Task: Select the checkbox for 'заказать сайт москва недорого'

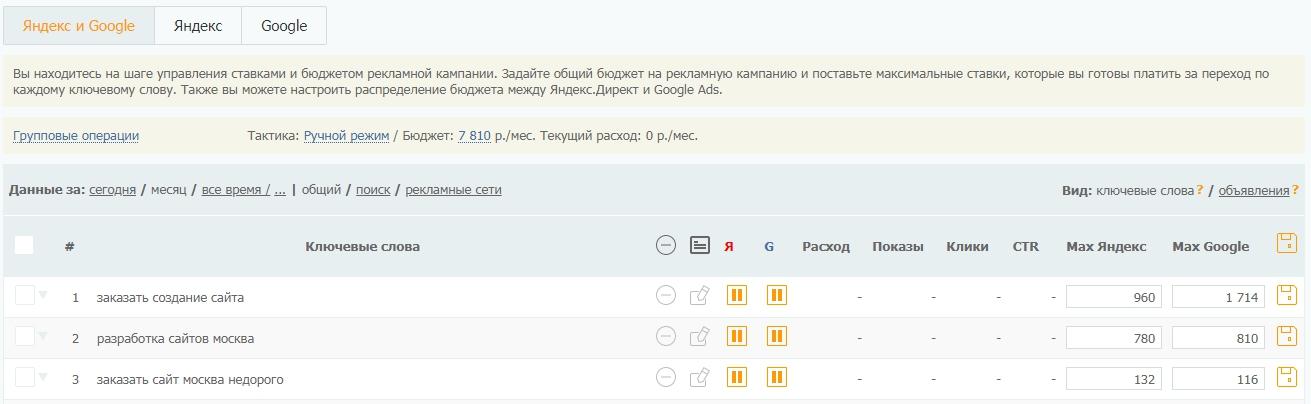Action: (x=24, y=377)
